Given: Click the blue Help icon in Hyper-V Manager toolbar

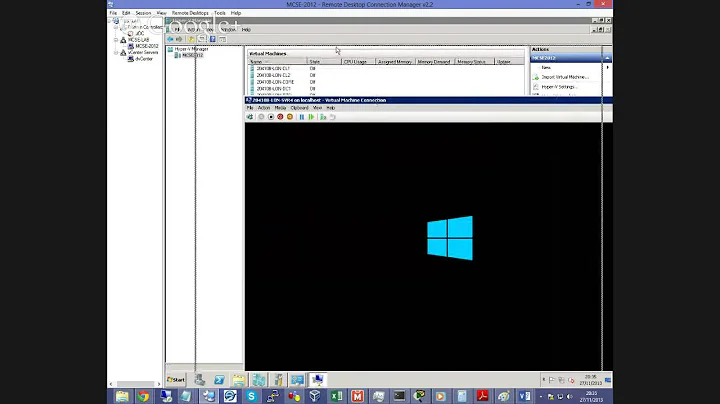Looking at the screenshot, I should click(213, 39).
